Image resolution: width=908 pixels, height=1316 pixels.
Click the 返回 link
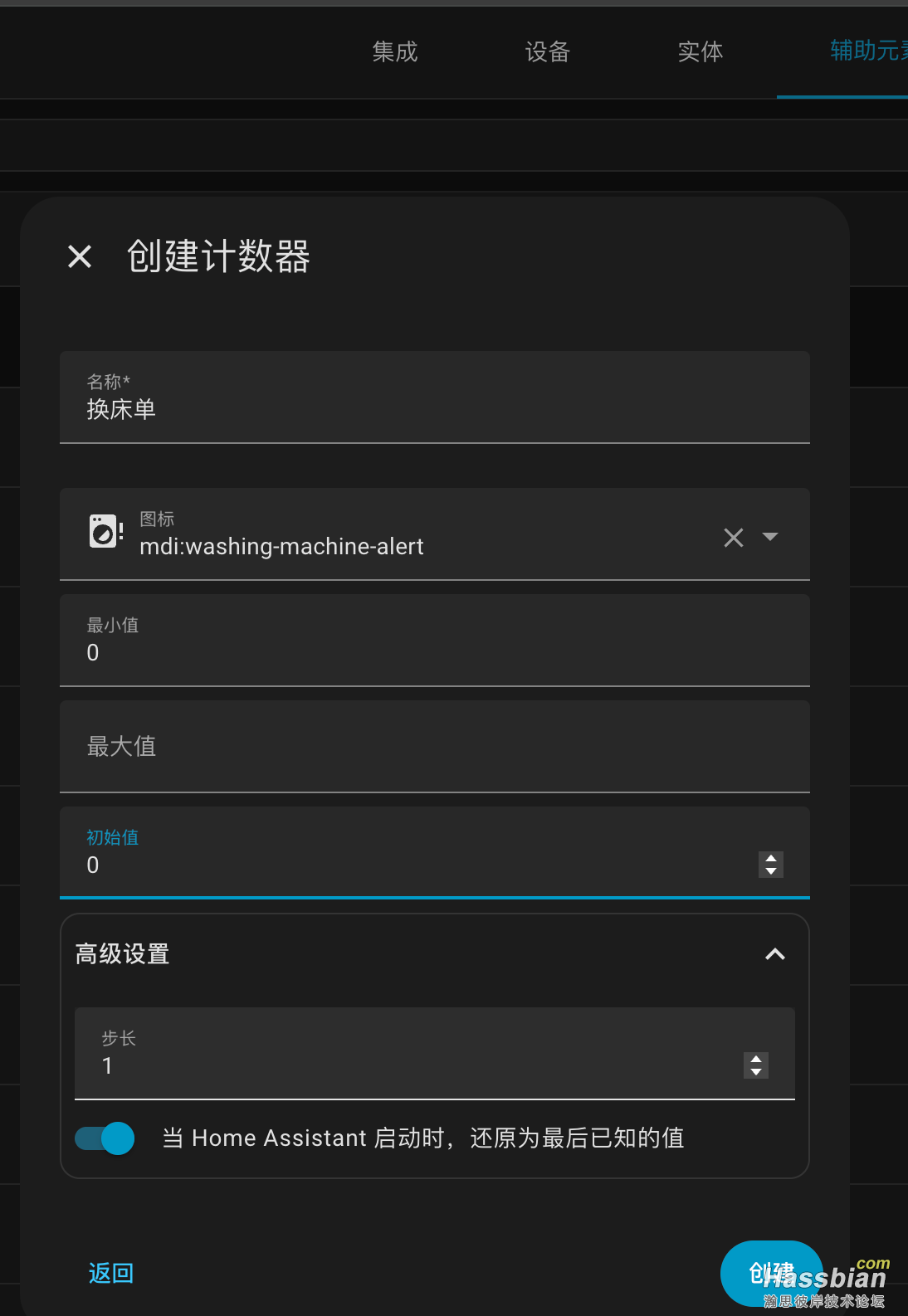click(x=110, y=1272)
